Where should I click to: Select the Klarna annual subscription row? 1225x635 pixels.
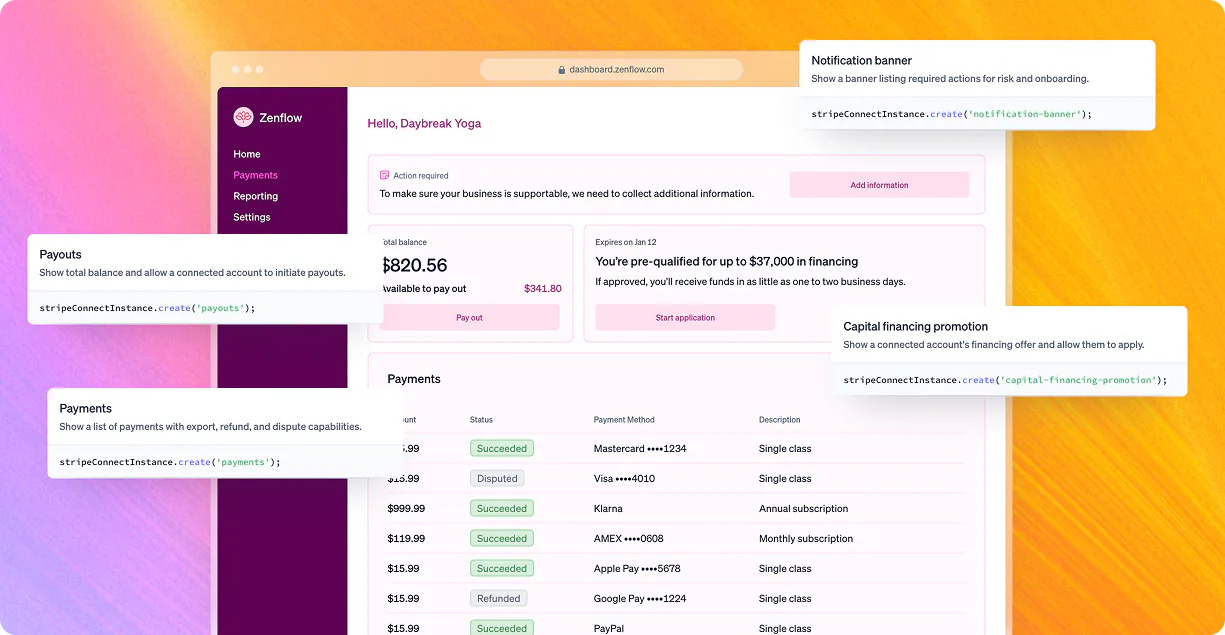(676, 508)
